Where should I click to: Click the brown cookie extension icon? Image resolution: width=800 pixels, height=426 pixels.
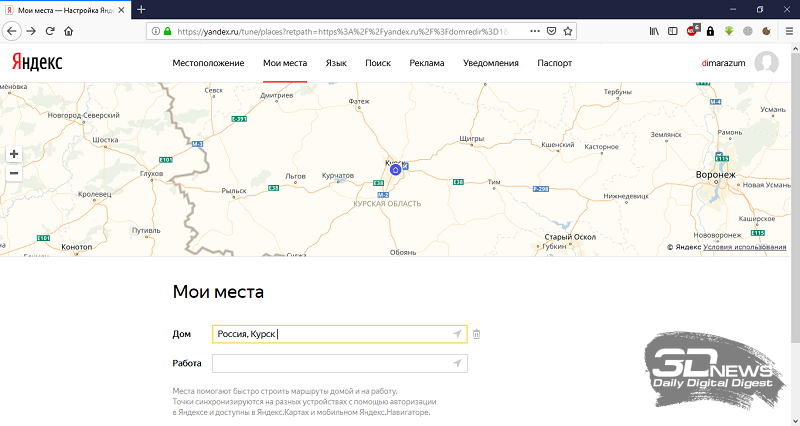(766, 31)
